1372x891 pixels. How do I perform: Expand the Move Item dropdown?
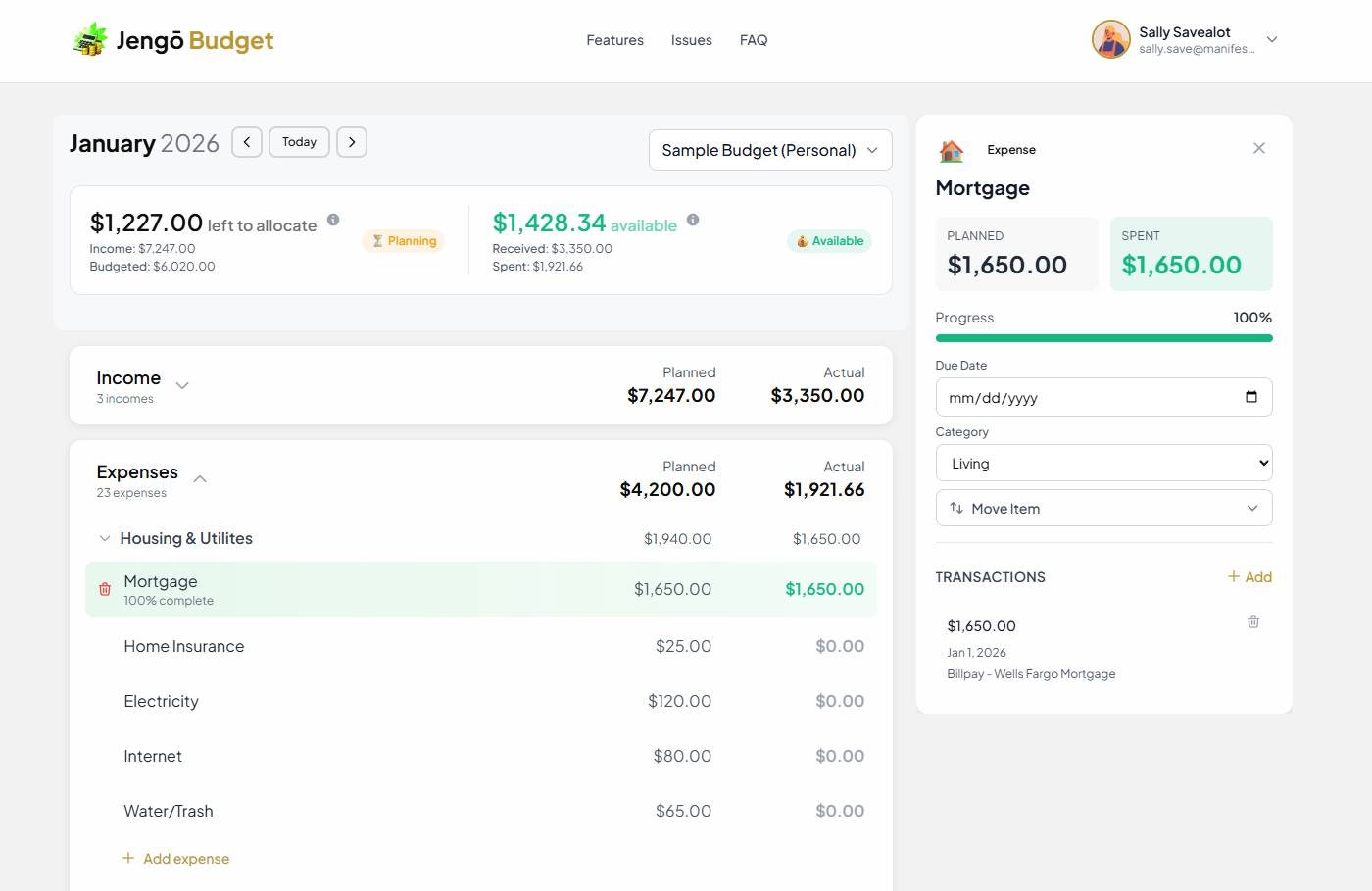(x=1103, y=508)
